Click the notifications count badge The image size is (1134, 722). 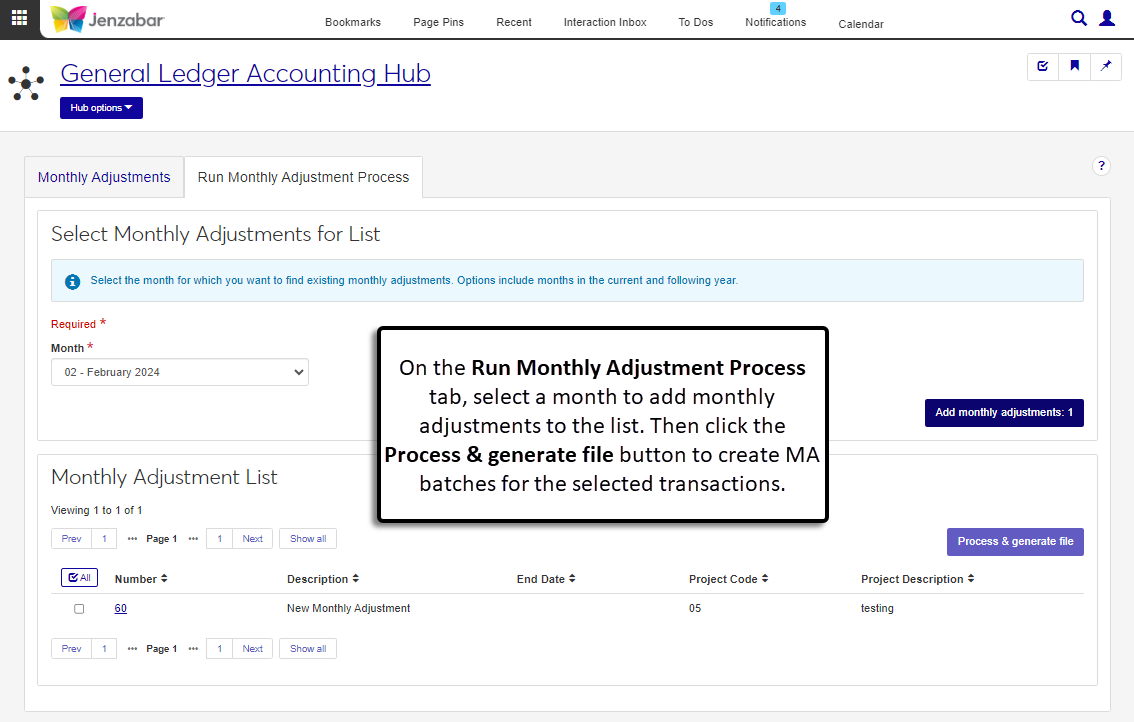tap(777, 9)
